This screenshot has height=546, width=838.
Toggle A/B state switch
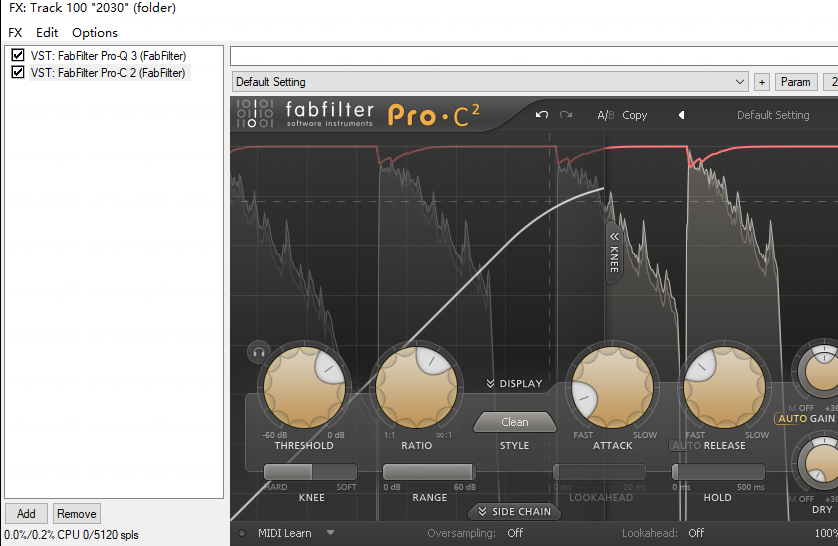point(606,115)
